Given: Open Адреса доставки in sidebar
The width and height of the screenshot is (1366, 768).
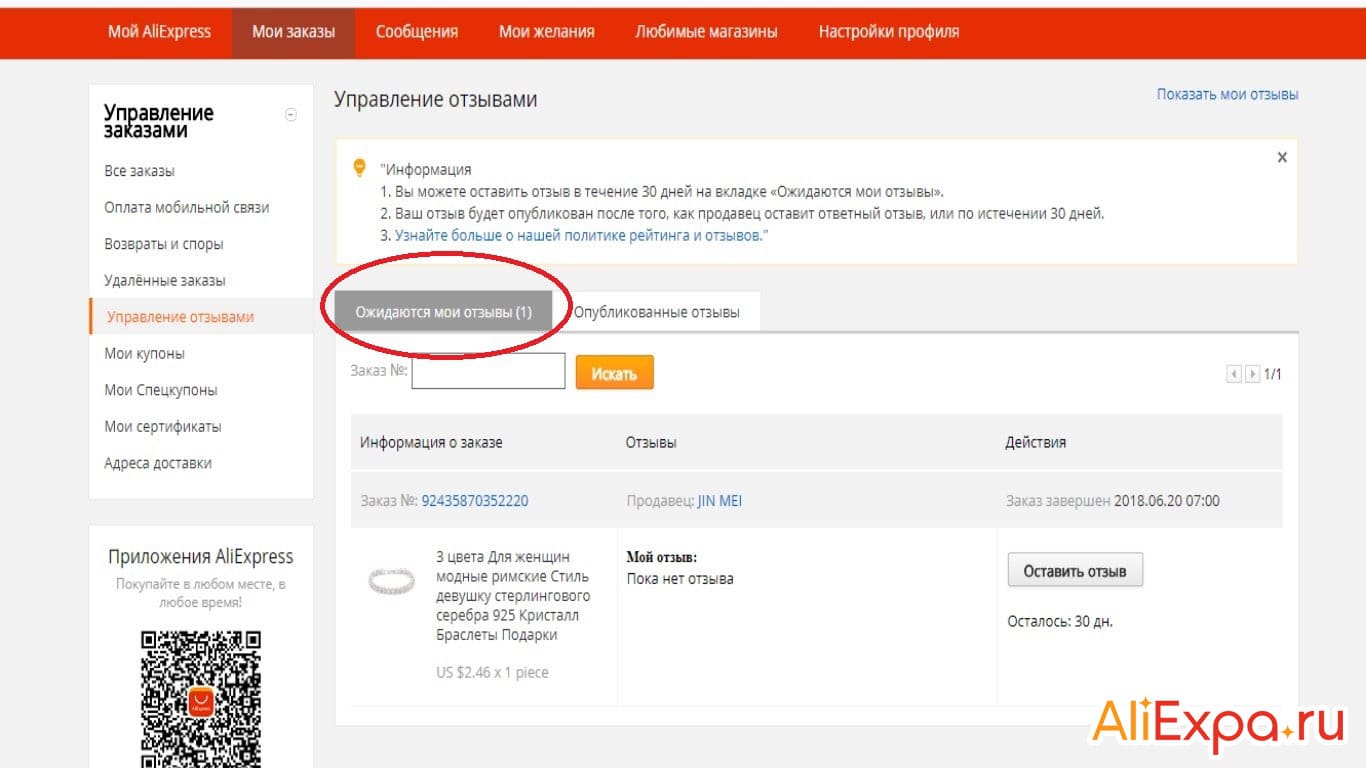Looking at the screenshot, I should pos(158,463).
